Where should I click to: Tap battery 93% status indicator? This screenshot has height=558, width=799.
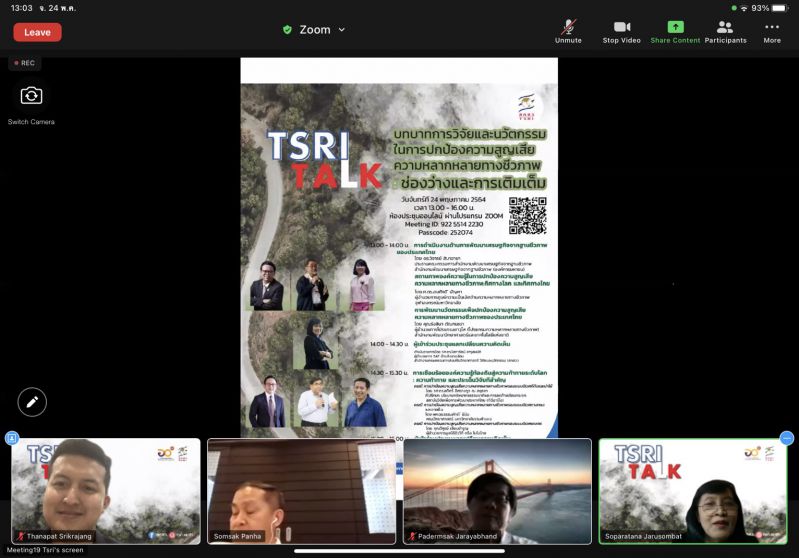click(769, 8)
